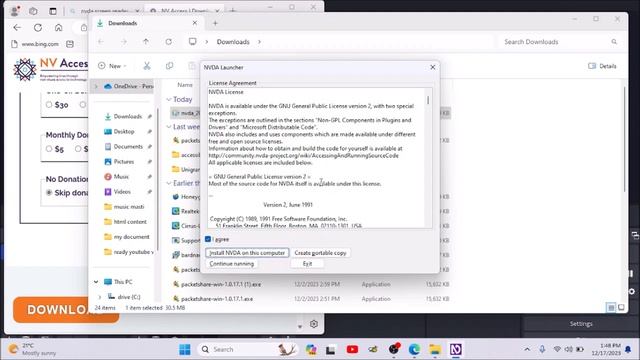Collapse the This PC tree node
The image size is (640, 360).
pos(96,282)
